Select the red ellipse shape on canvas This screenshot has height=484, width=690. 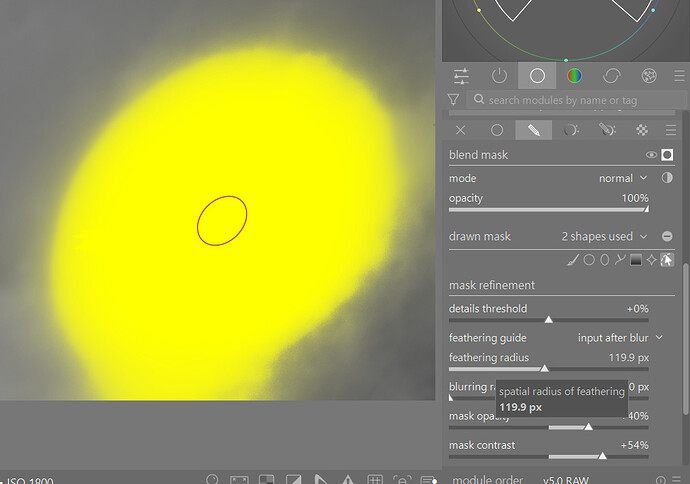tap(222, 221)
